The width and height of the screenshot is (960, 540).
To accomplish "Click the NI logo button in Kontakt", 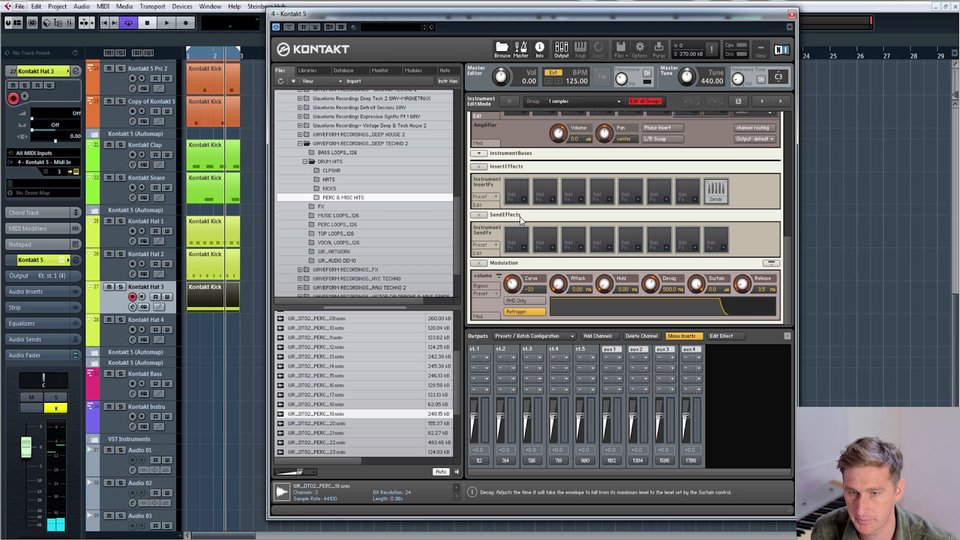I will (x=781, y=50).
